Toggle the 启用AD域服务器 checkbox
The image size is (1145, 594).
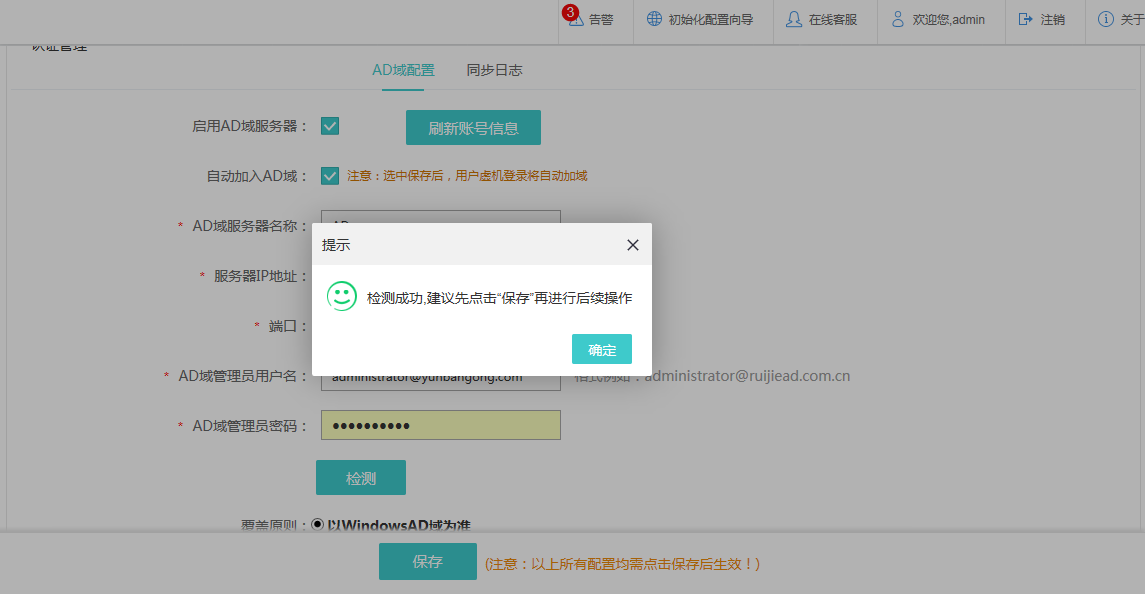click(x=330, y=126)
